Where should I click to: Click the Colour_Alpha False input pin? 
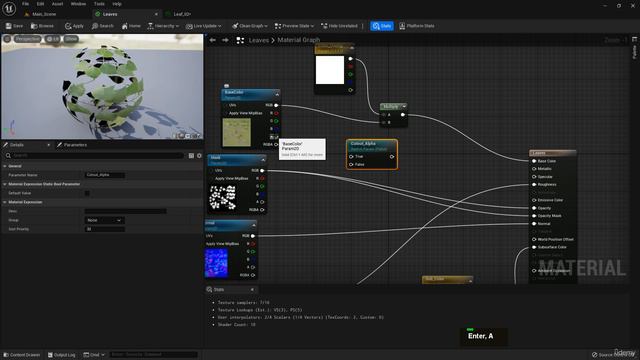point(351,164)
